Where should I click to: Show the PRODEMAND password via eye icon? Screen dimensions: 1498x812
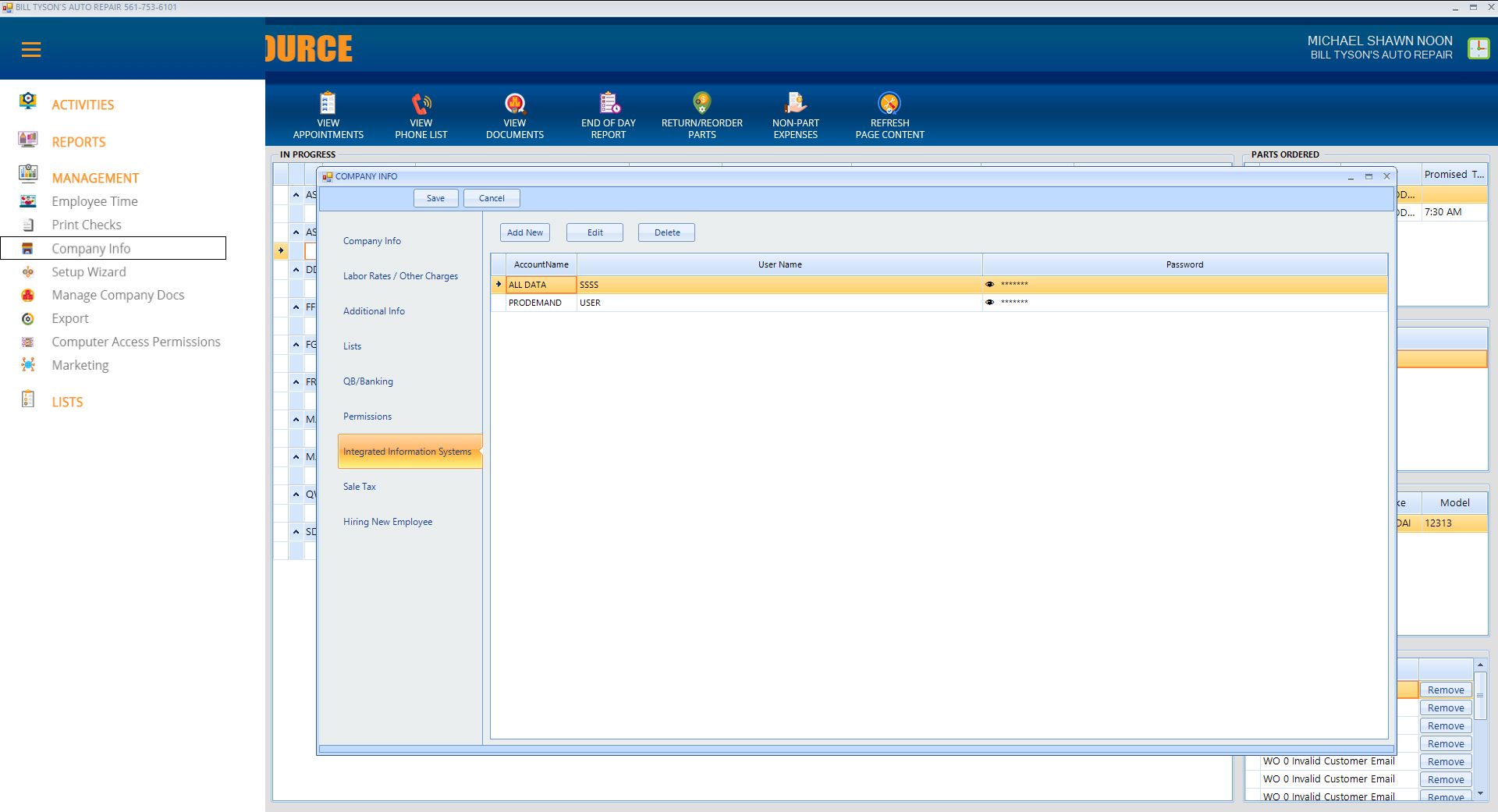989,303
